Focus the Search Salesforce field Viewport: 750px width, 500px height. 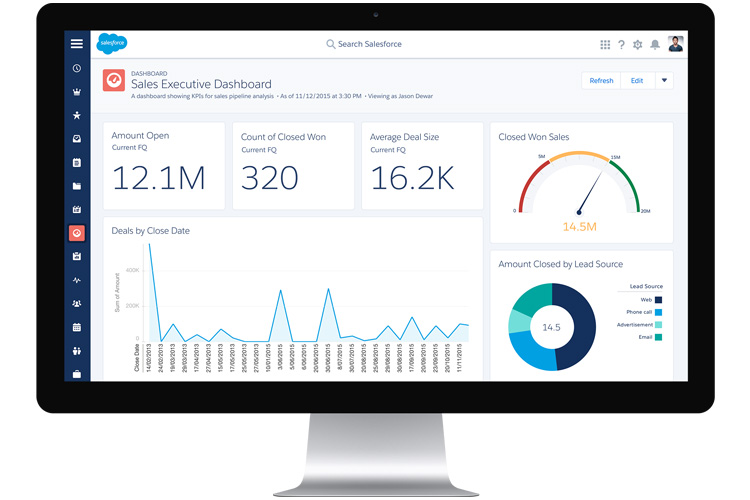click(x=364, y=44)
